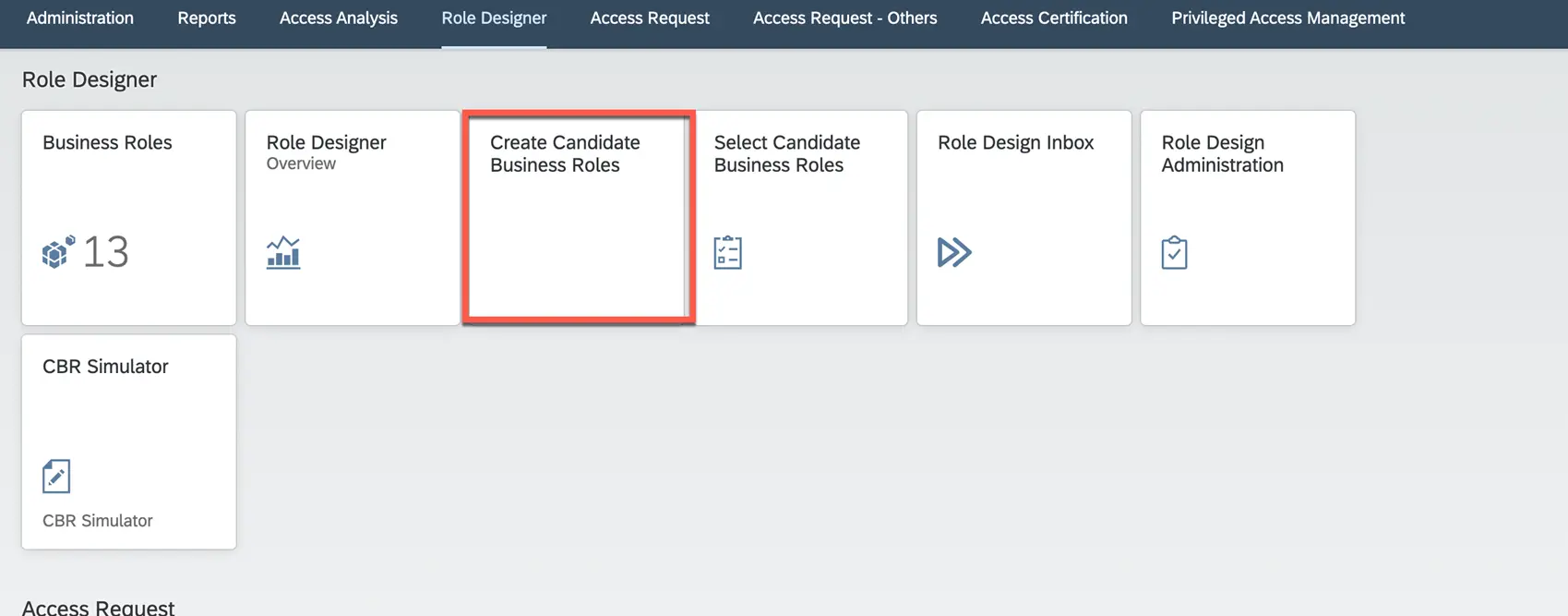Click the CBR Simulator pencil document icon
Image resolution: width=1568 pixels, height=616 pixels.
[x=56, y=477]
